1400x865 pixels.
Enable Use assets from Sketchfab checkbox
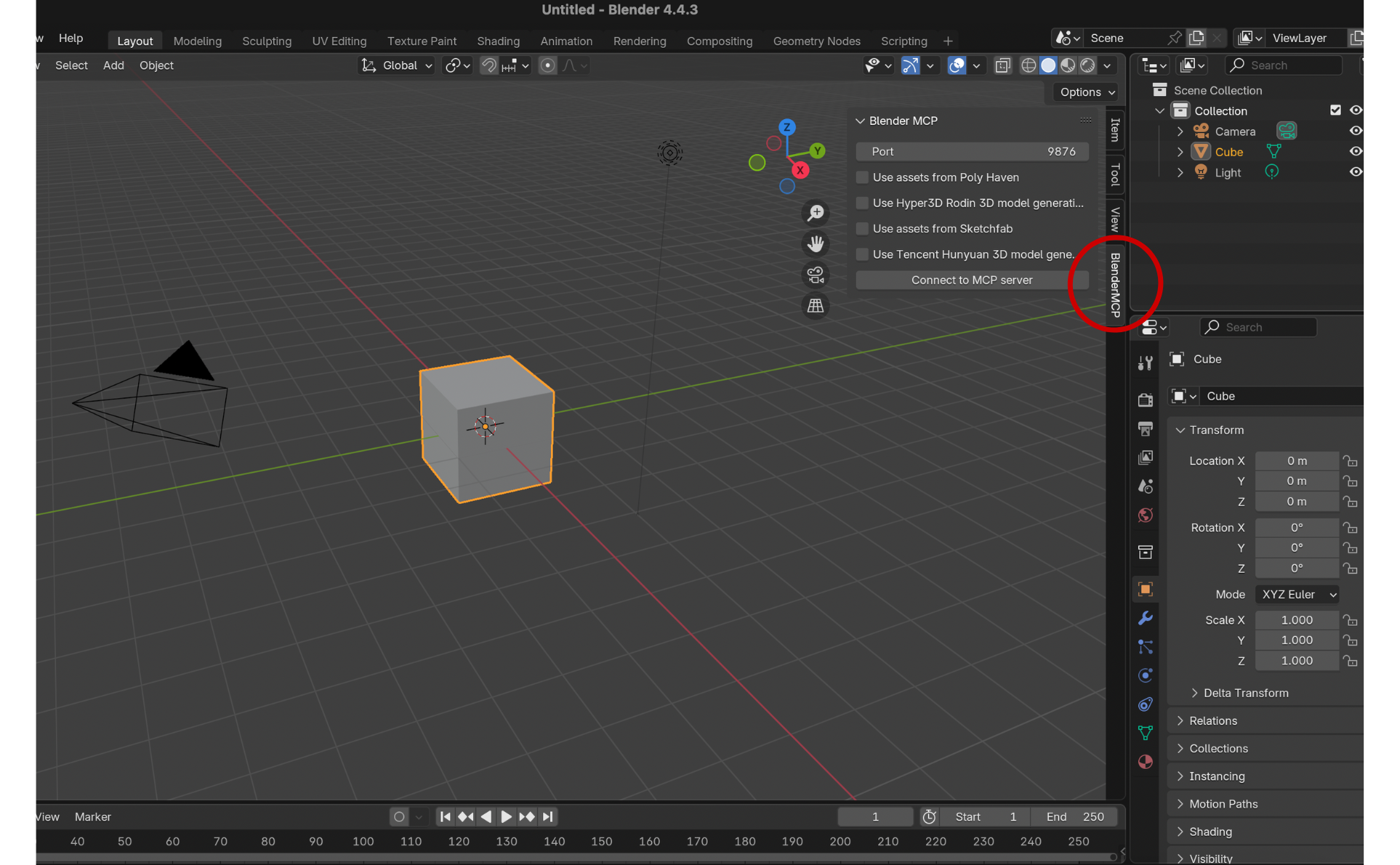862,229
